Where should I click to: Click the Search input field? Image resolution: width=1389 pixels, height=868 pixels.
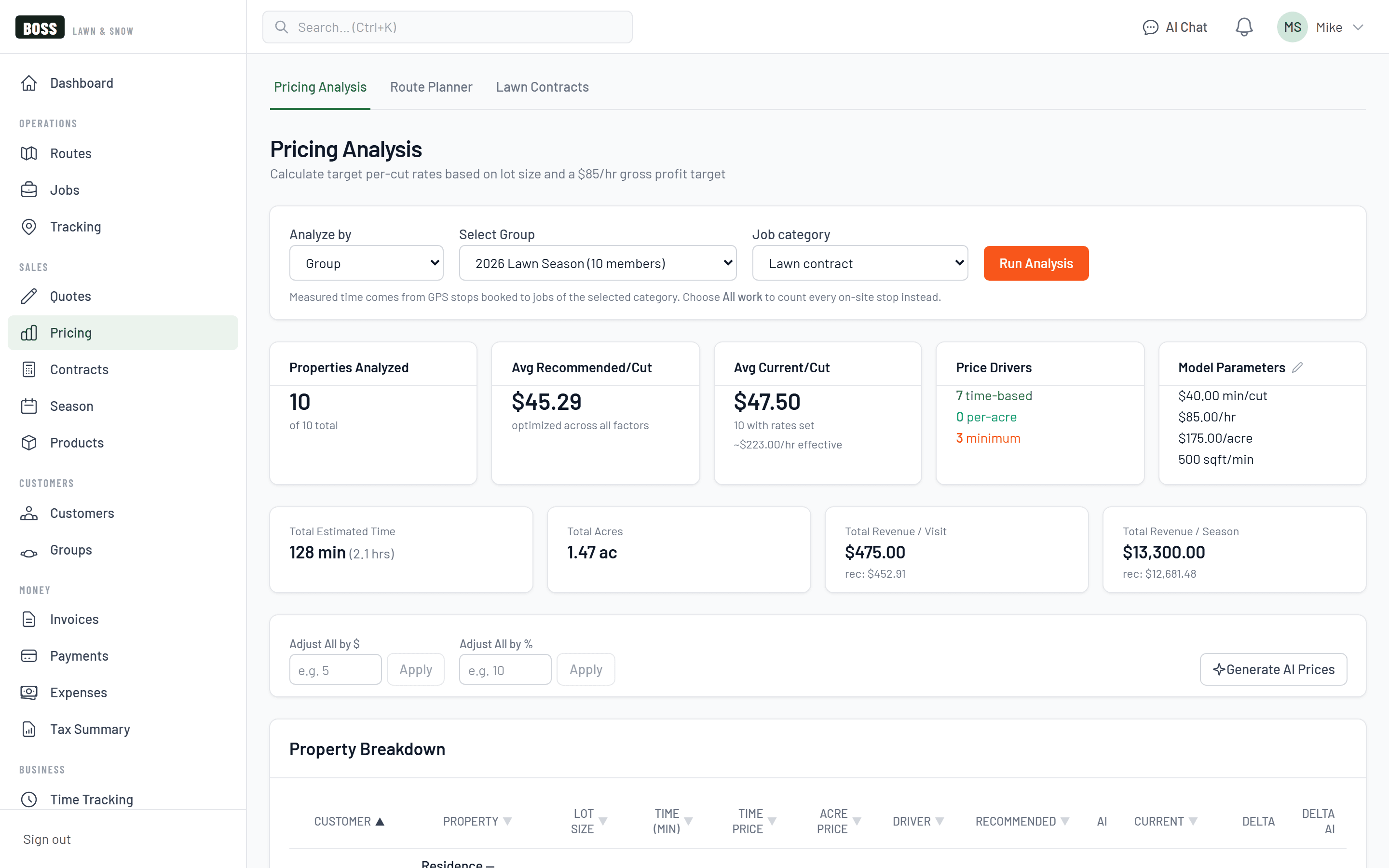coord(447,27)
